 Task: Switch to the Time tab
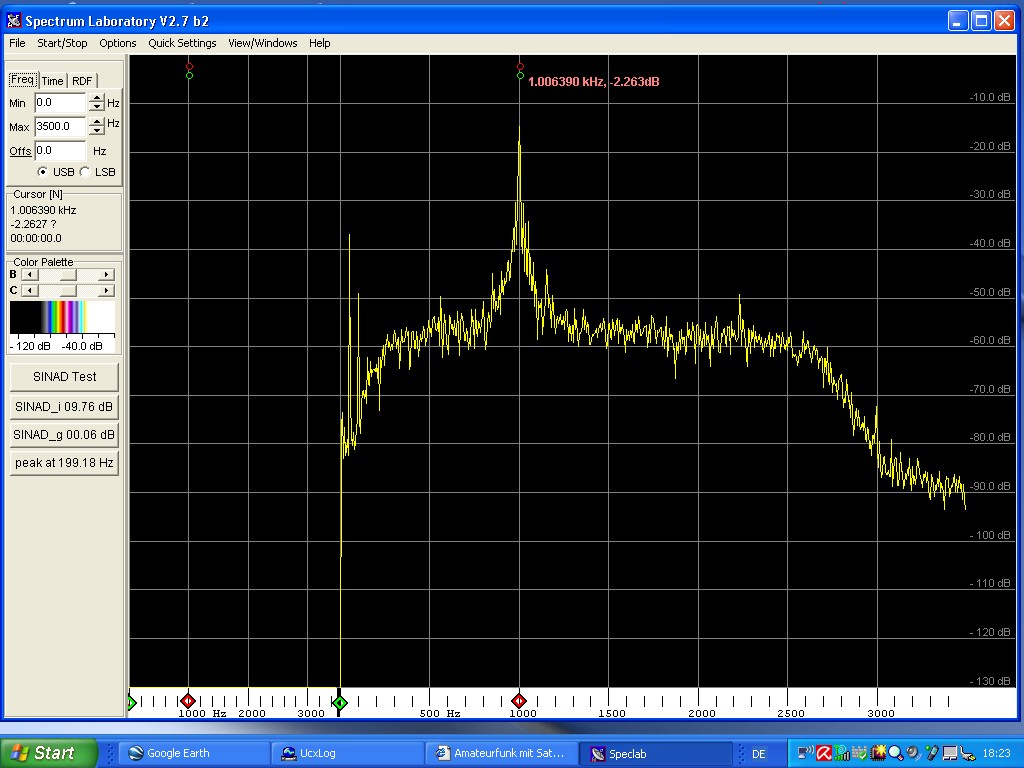click(x=52, y=81)
